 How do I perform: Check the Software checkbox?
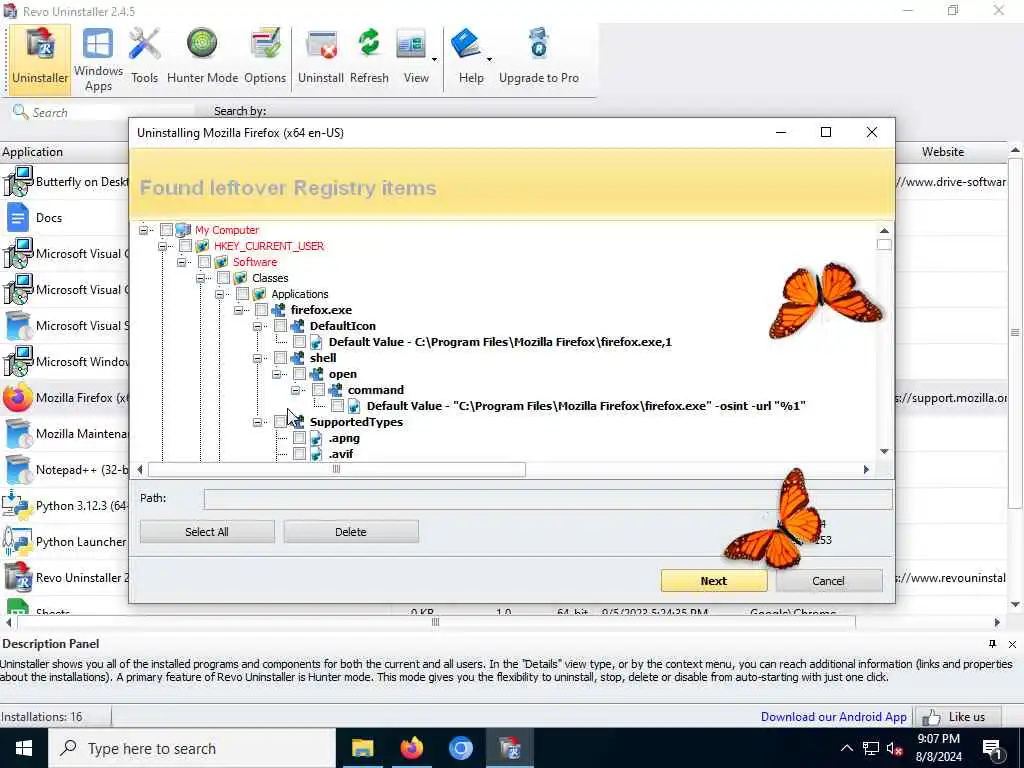coord(204,262)
